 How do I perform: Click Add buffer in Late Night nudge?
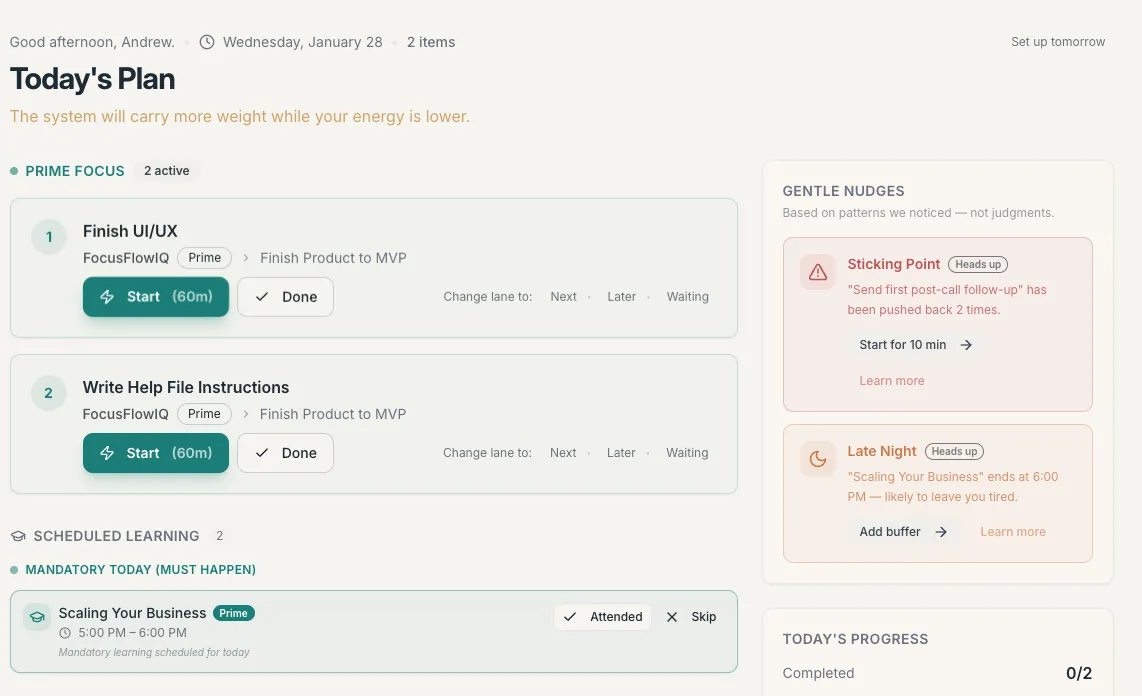coord(903,532)
